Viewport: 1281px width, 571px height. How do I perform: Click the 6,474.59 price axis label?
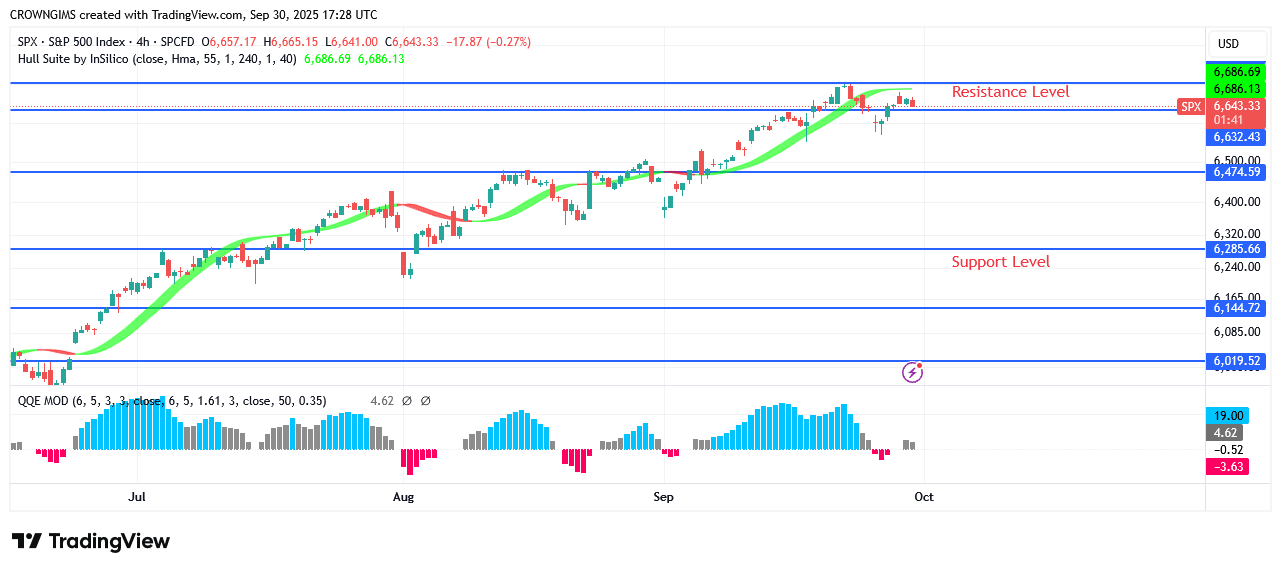(1236, 172)
